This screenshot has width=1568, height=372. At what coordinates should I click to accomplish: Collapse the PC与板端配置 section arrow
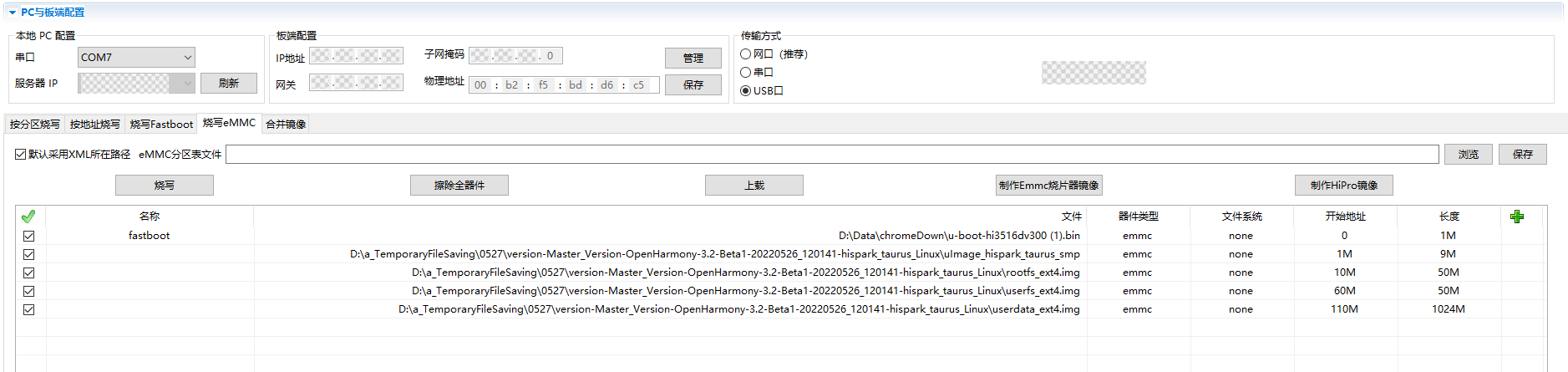coord(13,13)
